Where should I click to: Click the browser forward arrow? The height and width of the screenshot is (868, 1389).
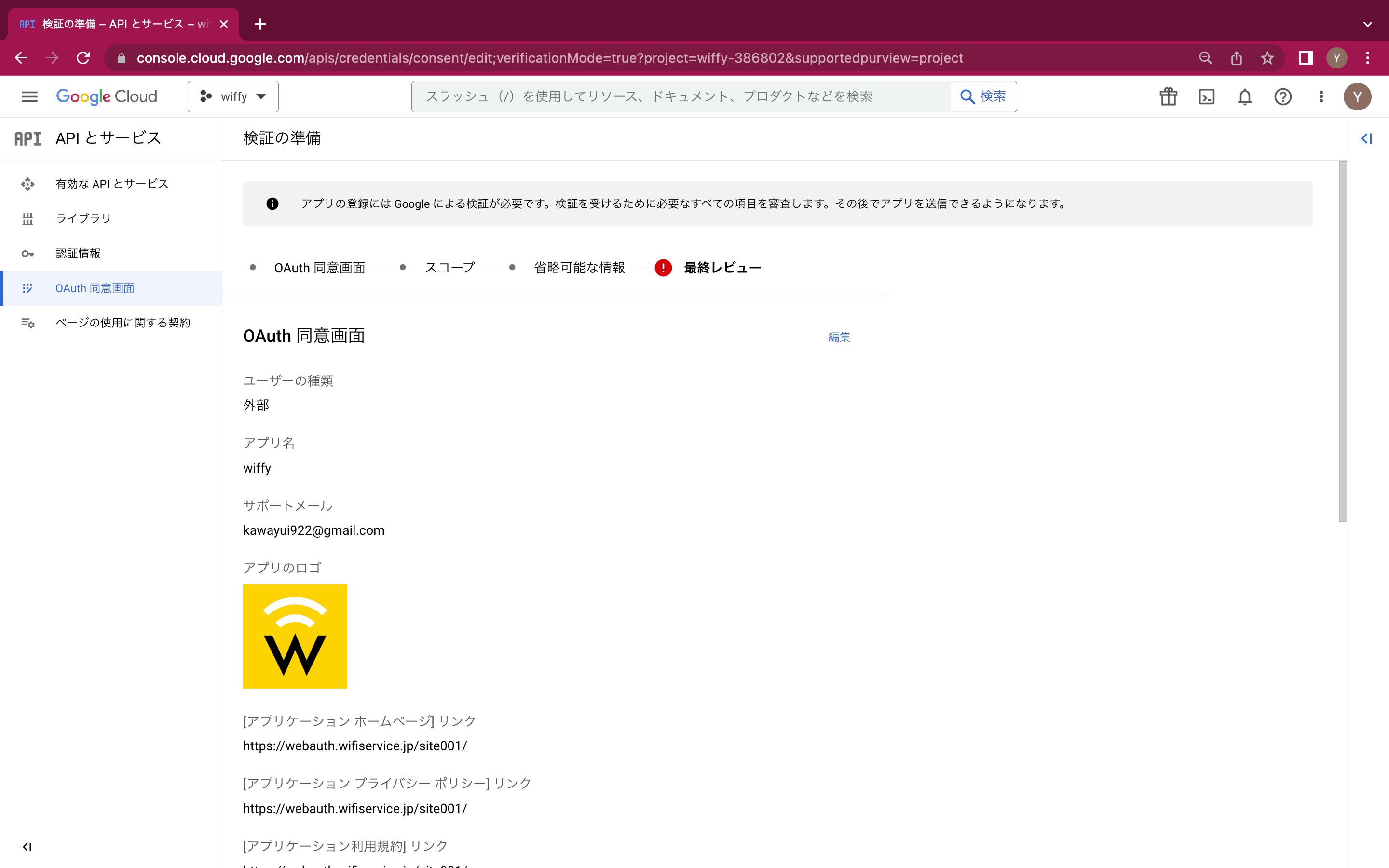point(52,58)
